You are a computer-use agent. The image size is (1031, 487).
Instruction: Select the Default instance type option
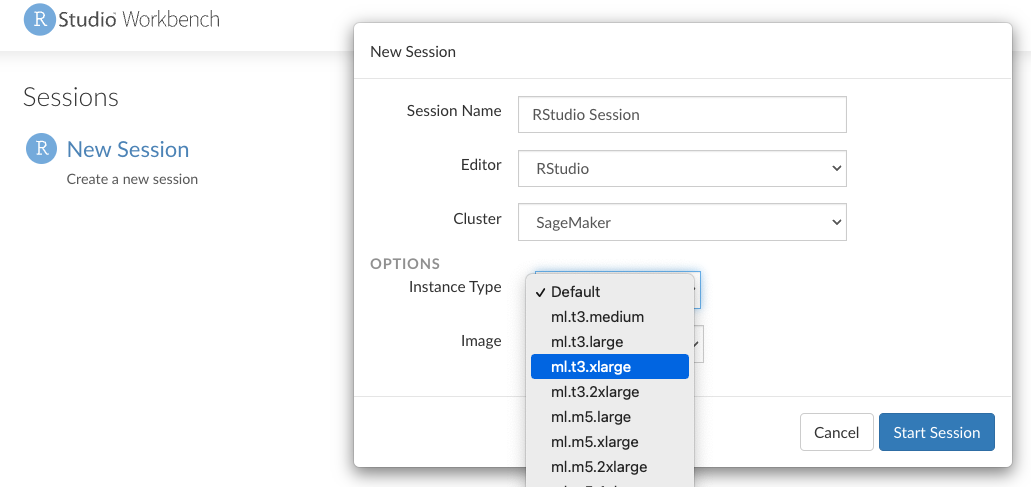pos(610,292)
